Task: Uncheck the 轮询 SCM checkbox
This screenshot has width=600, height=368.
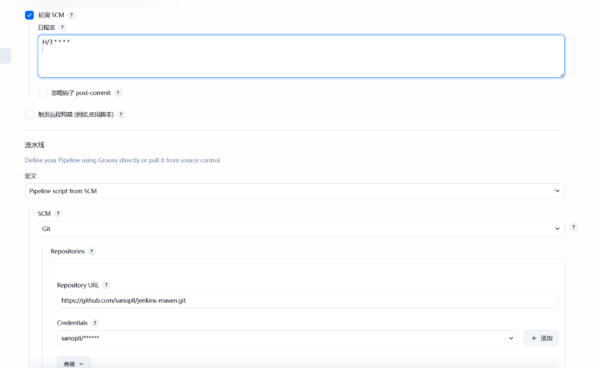Action: pos(29,15)
